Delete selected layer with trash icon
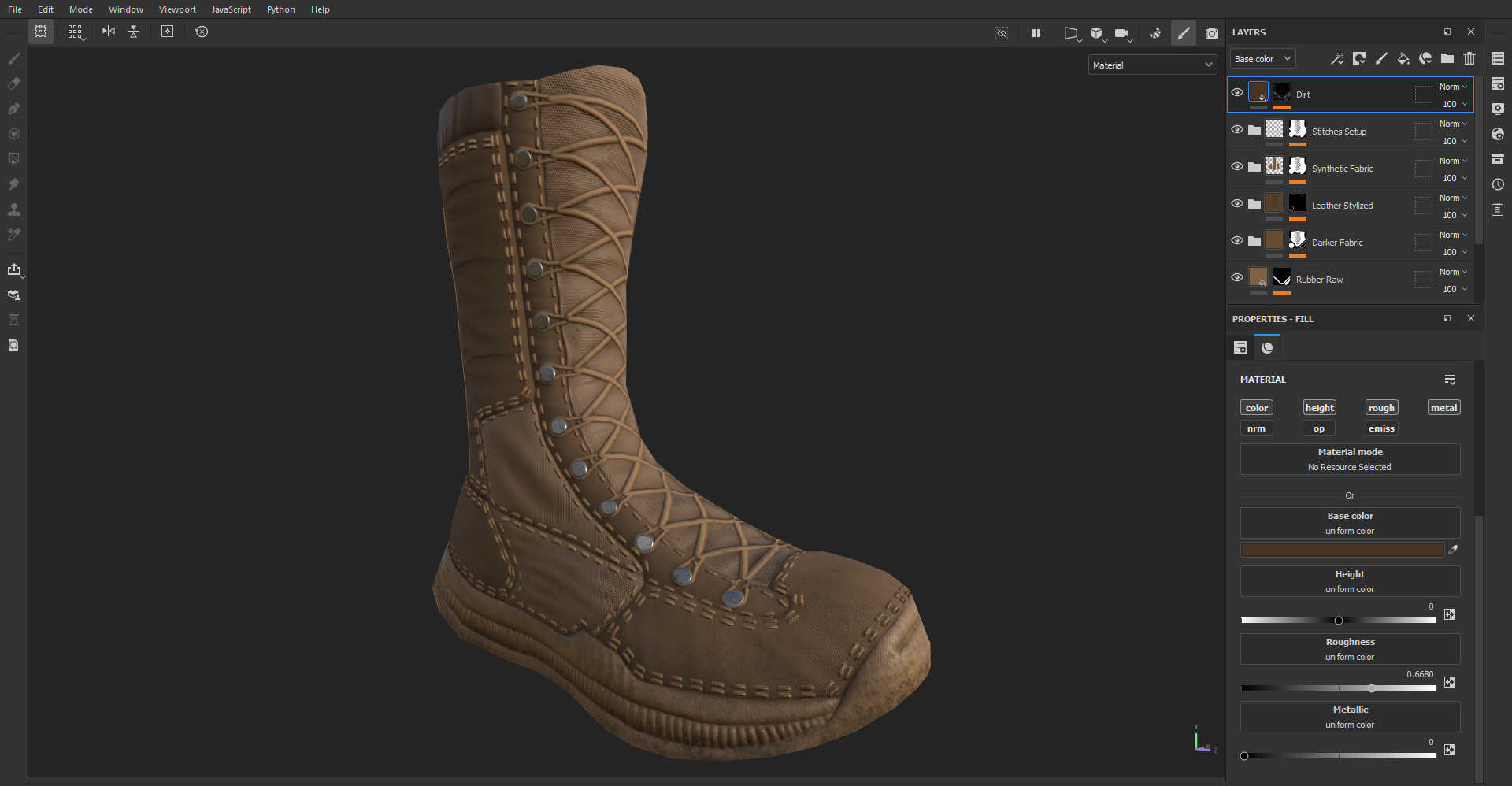The width and height of the screenshot is (1512, 786). click(x=1469, y=58)
